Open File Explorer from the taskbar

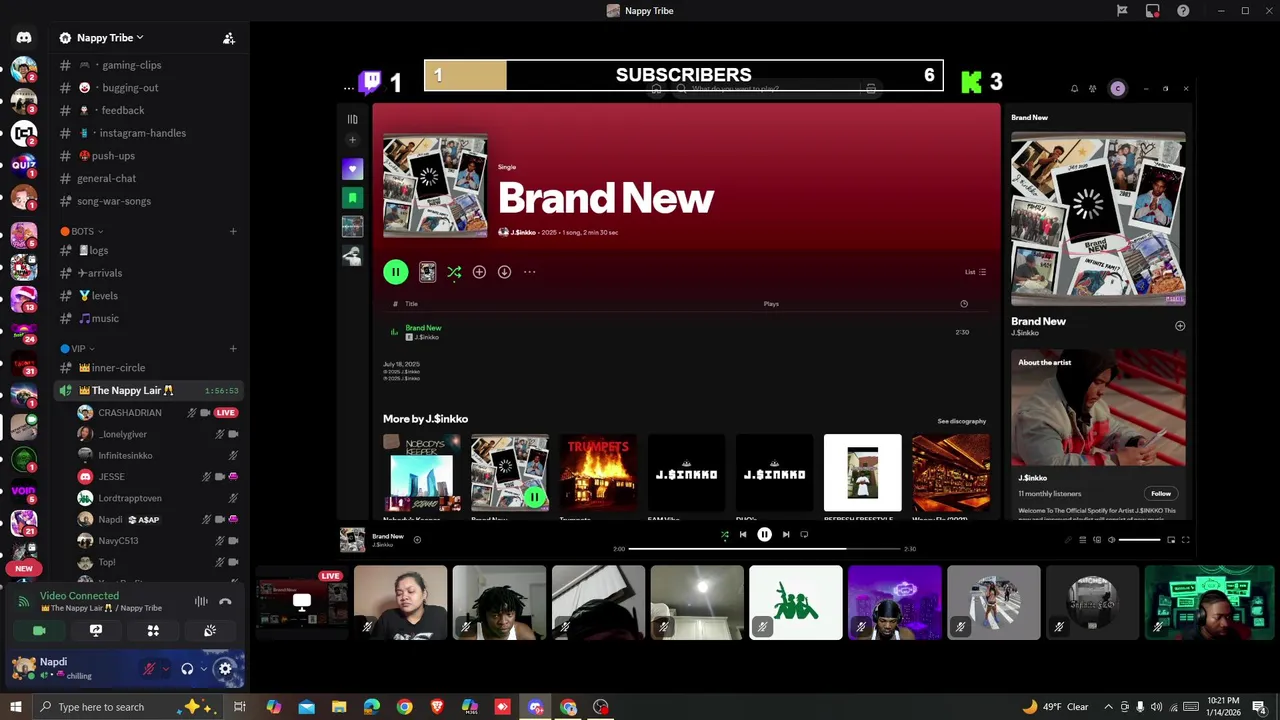tap(339, 707)
